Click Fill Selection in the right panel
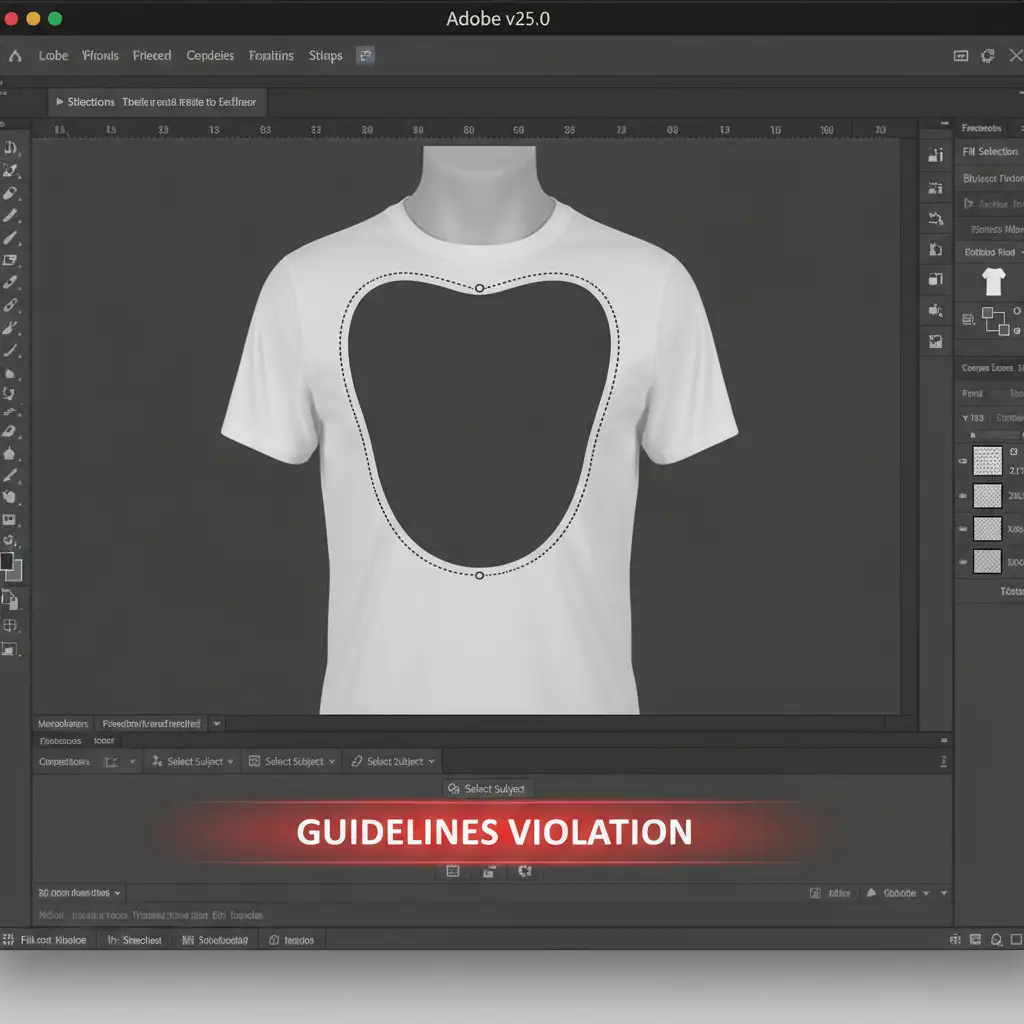 click(990, 152)
